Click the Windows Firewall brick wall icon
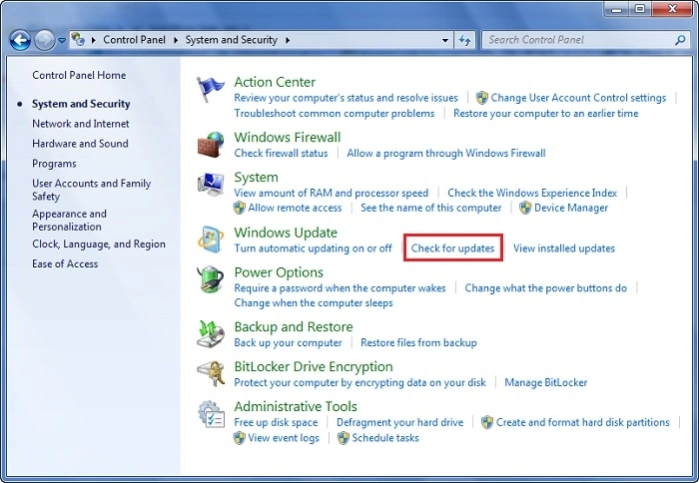 click(x=210, y=145)
